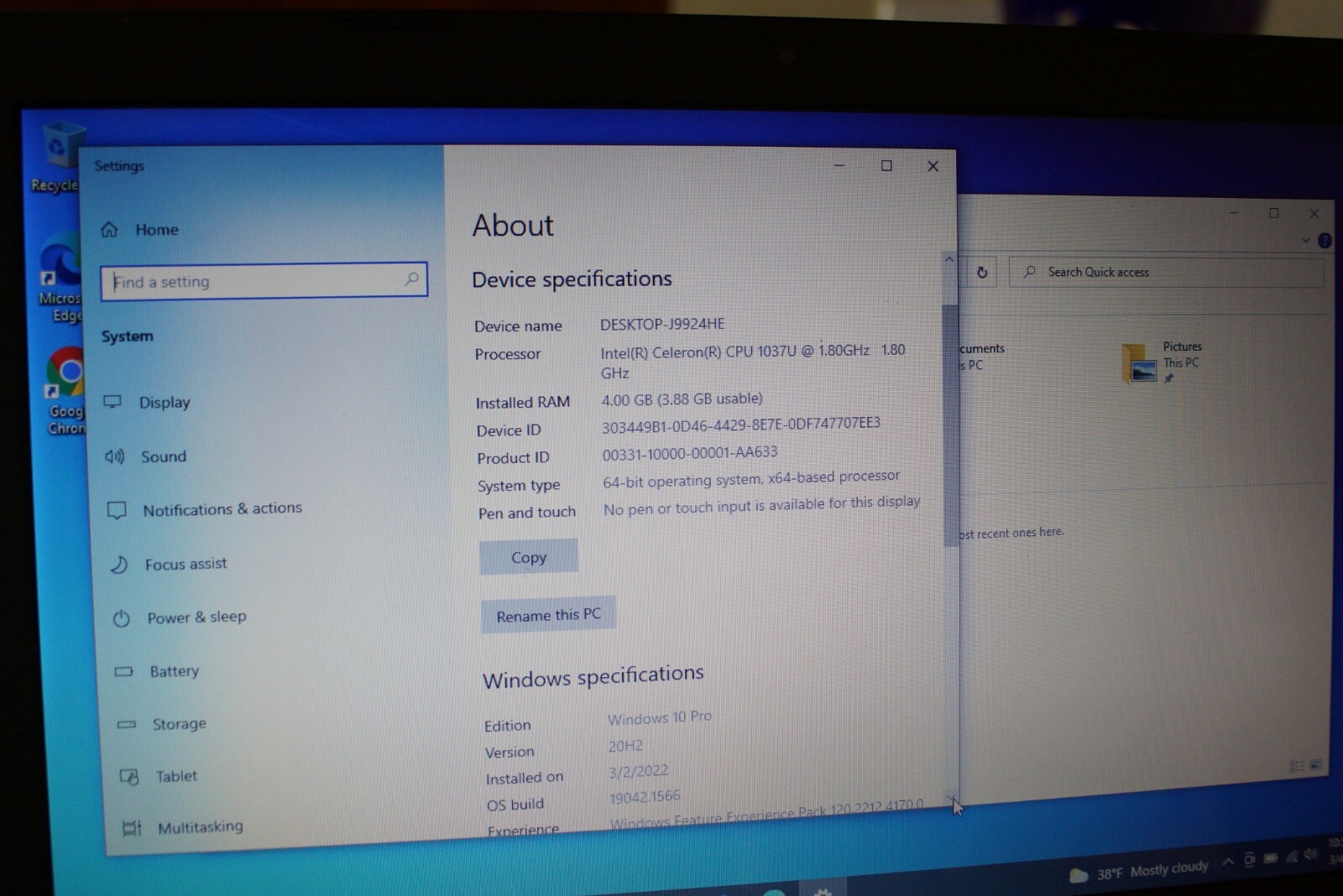
Task: Go to Settings Home
Action: point(139,230)
